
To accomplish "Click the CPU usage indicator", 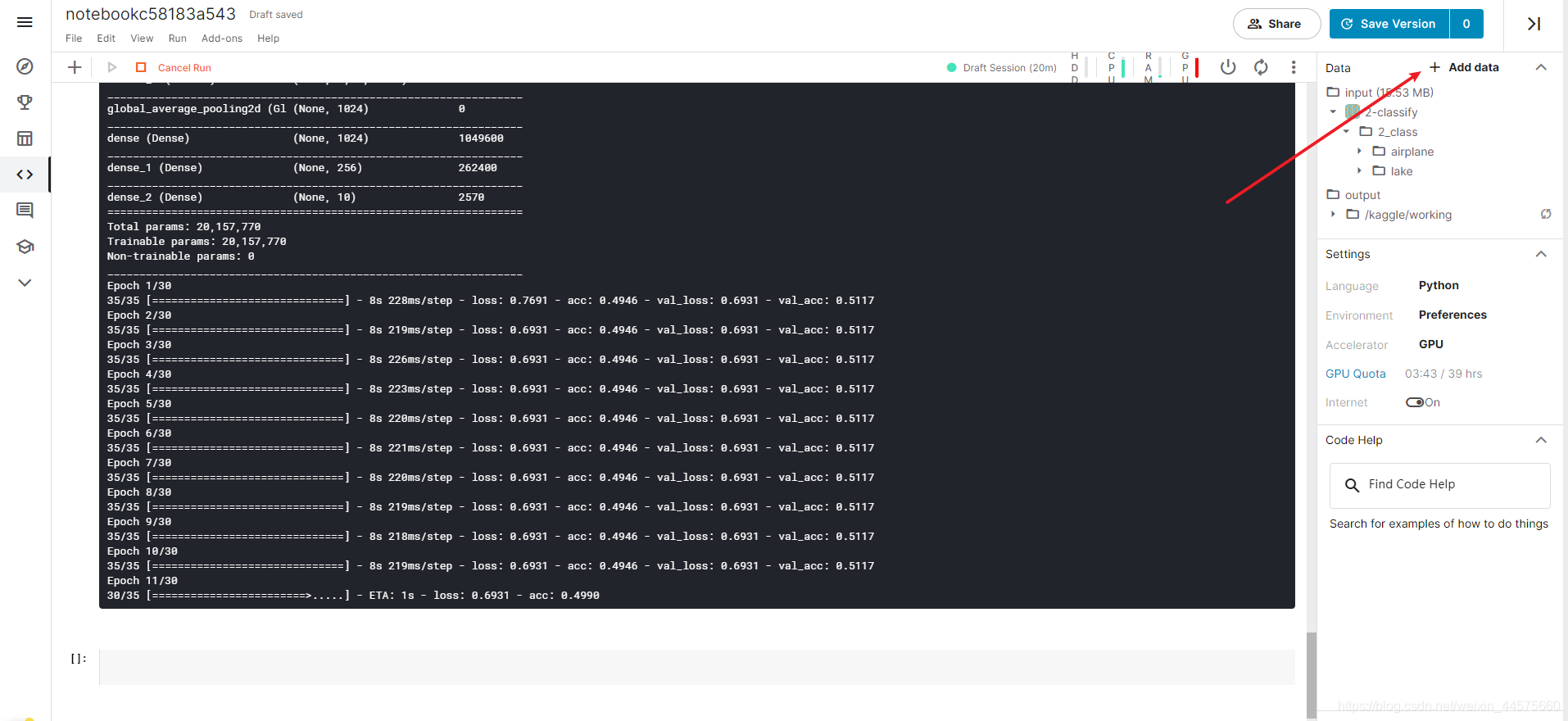I will click(1116, 68).
